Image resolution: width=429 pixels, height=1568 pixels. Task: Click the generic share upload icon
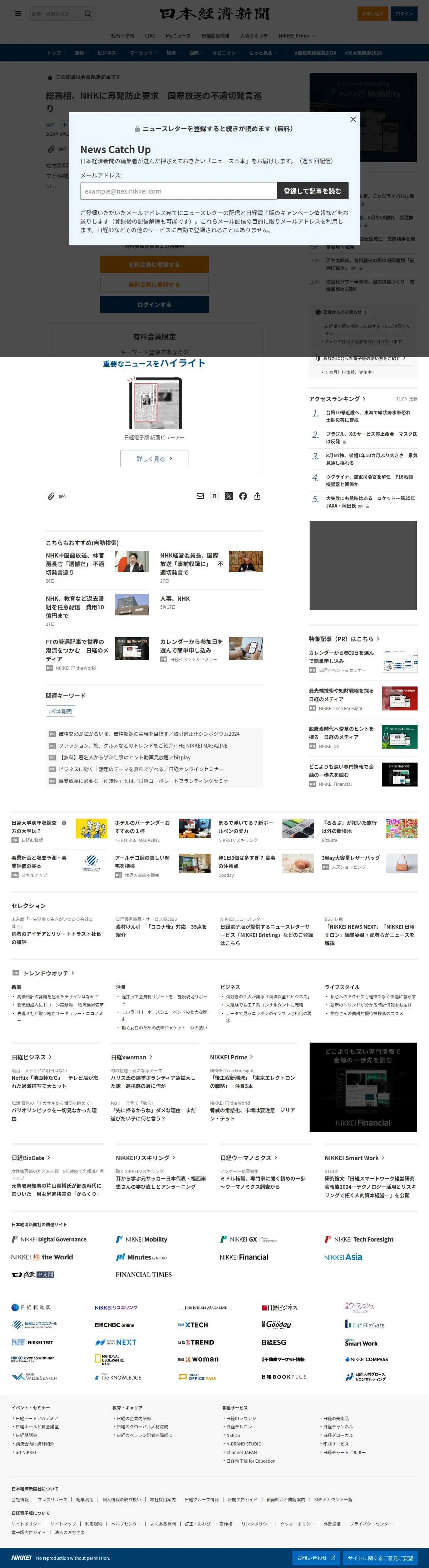point(257,496)
